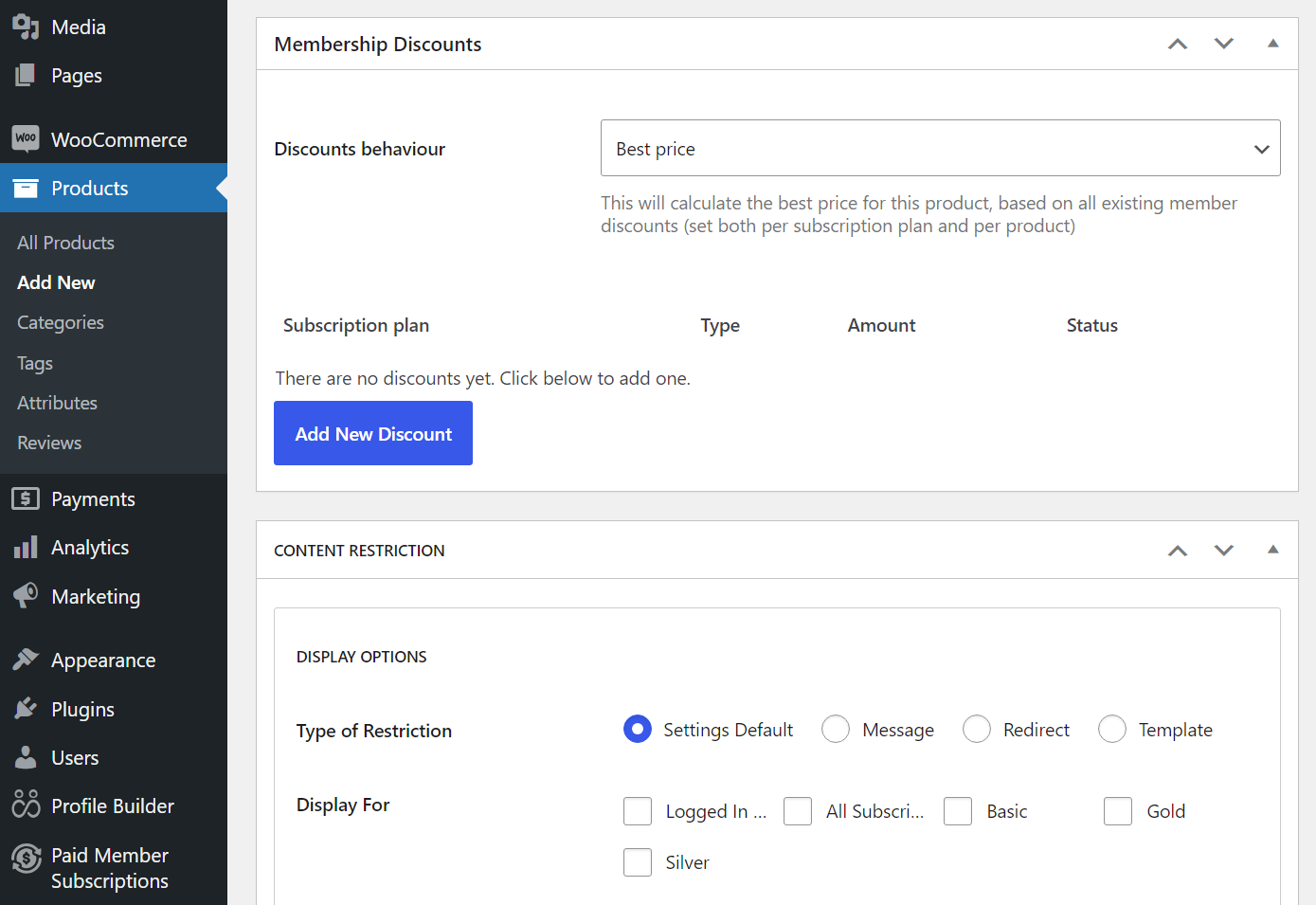This screenshot has width=1316, height=905.
Task: Click the DISPLAY OPTIONS heading
Action: pyautogui.click(x=361, y=657)
